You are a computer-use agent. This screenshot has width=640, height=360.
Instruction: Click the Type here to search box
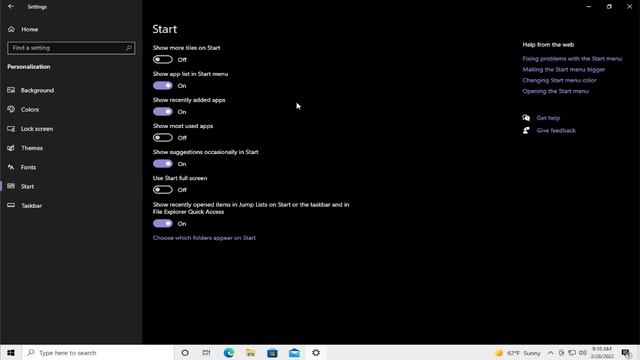click(98, 353)
